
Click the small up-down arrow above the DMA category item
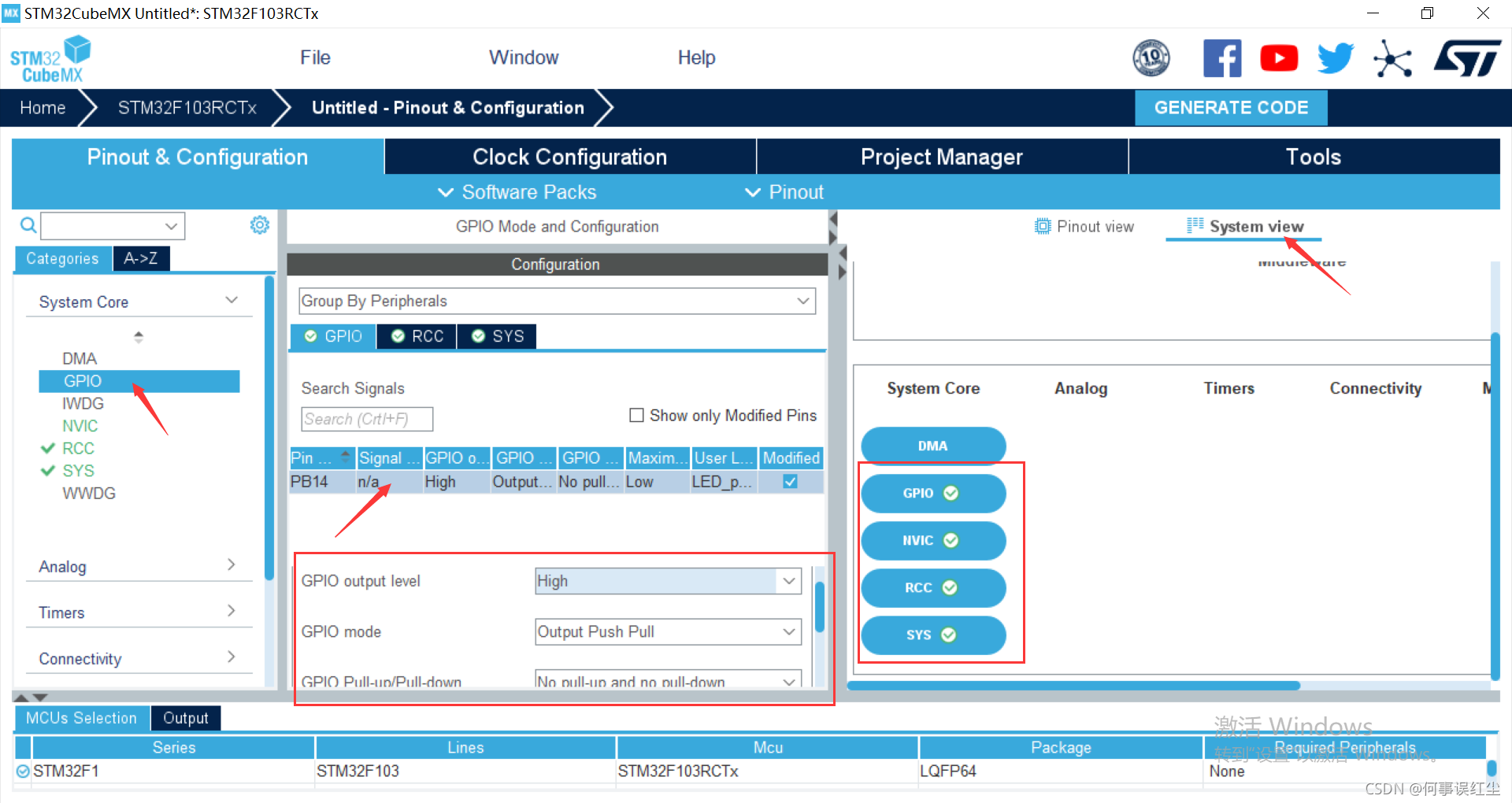tap(139, 337)
